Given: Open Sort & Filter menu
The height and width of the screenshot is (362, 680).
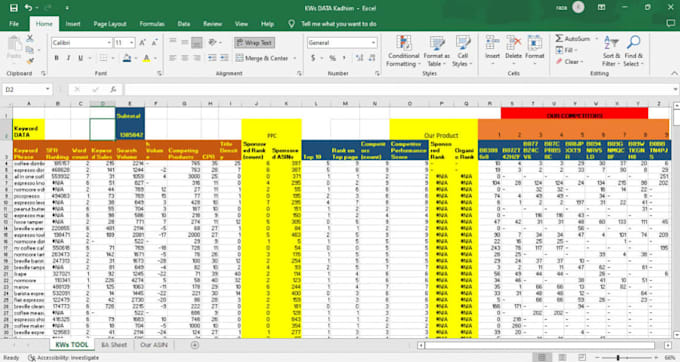Looking at the screenshot, I should 611,51.
